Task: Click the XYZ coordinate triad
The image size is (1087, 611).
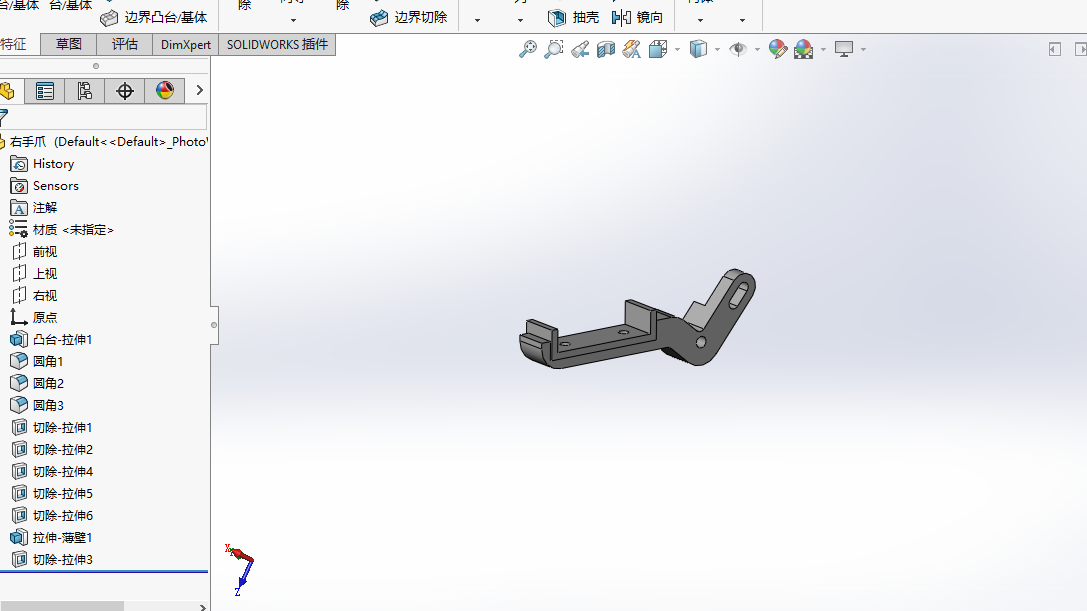Action: pos(240,569)
